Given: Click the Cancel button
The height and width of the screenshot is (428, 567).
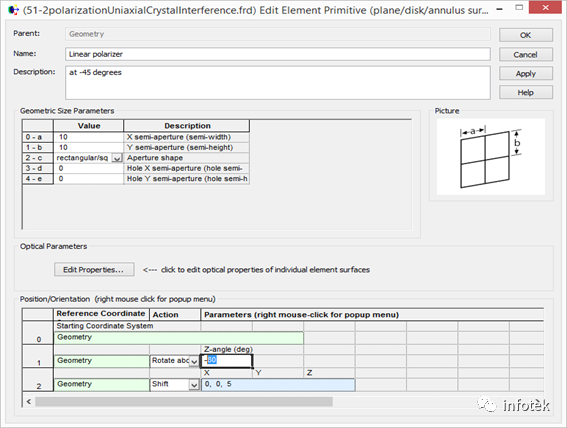Looking at the screenshot, I should (x=526, y=55).
